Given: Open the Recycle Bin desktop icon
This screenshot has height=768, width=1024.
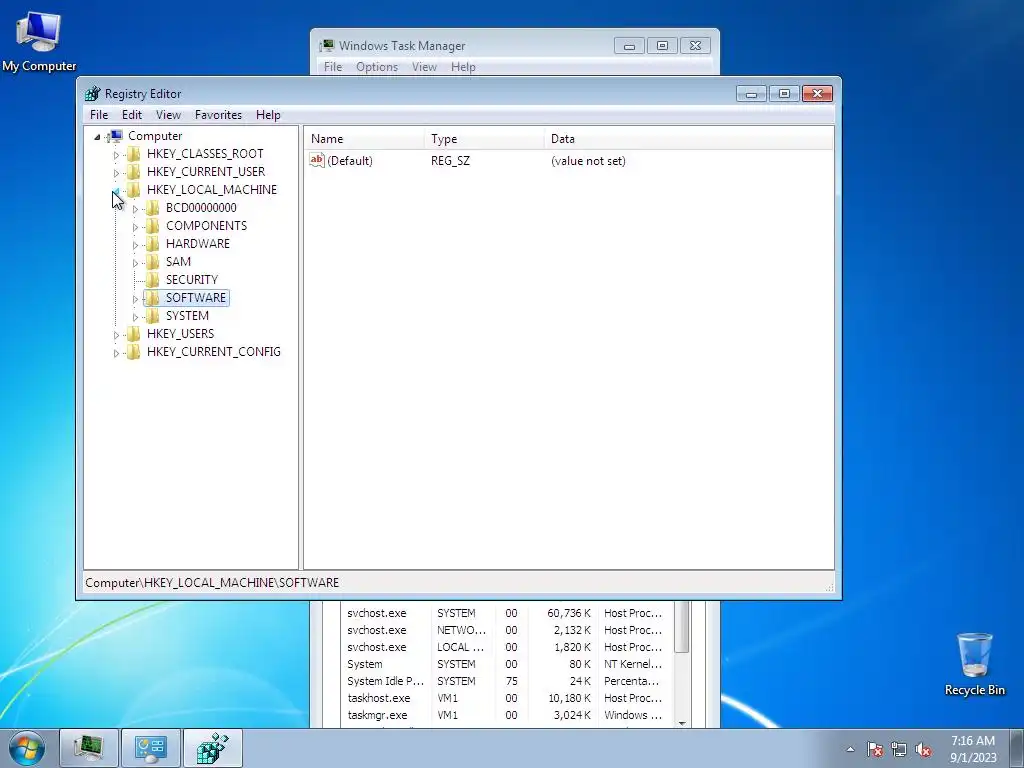Looking at the screenshot, I should pos(974,664).
